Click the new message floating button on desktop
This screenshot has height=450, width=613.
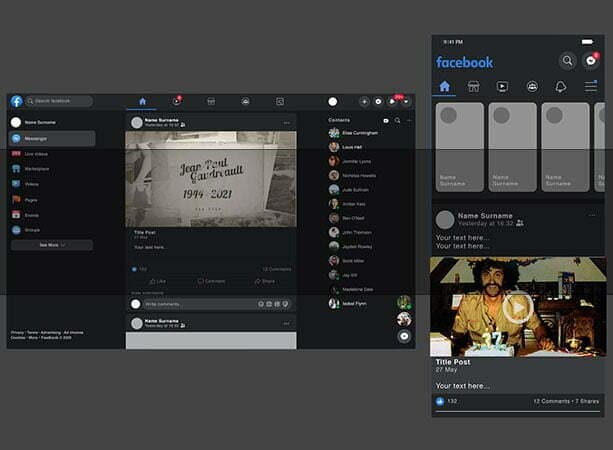pos(404,336)
